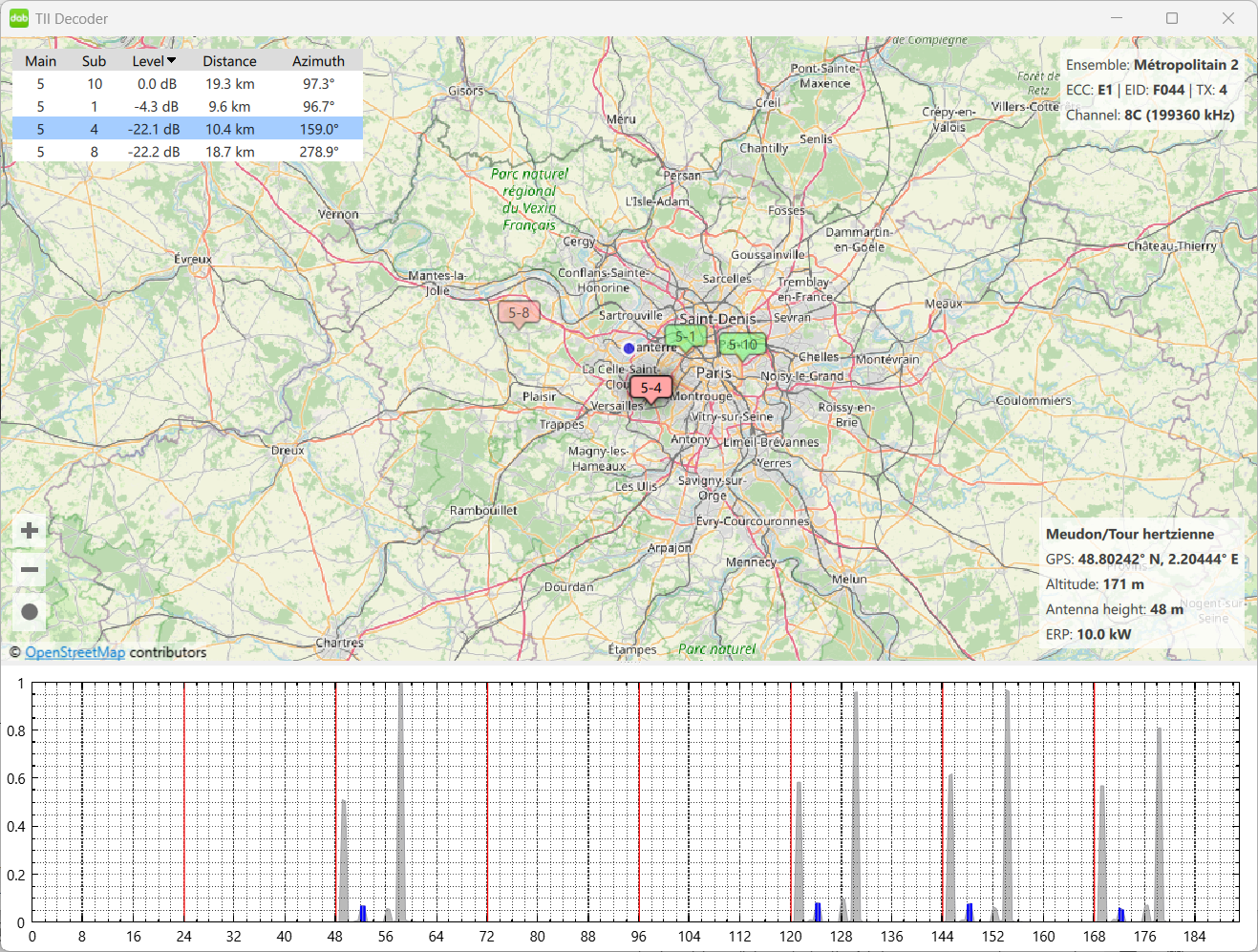Click the blue receiver position dot
Image resolution: width=1258 pixels, height=952 pixels.
[x=629, y=349]
